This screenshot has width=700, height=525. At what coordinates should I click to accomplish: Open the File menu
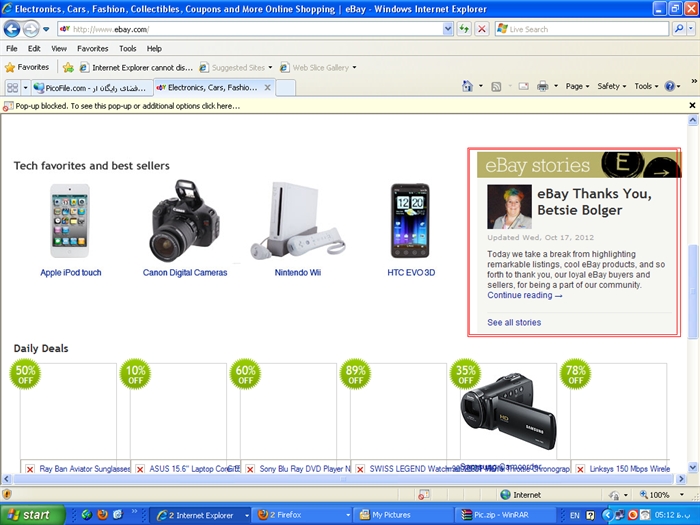(12, 49)
